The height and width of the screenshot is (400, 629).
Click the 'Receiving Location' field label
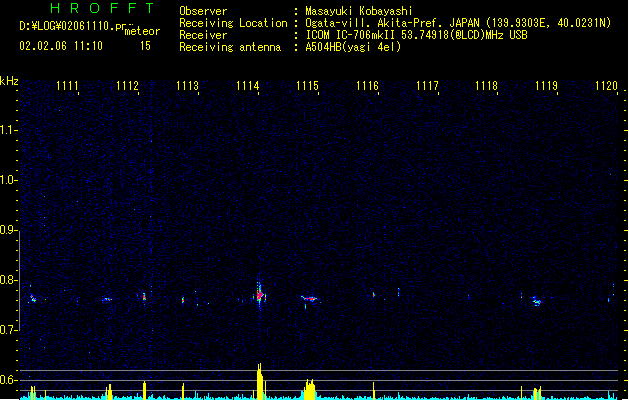click(x=233, y=23)
